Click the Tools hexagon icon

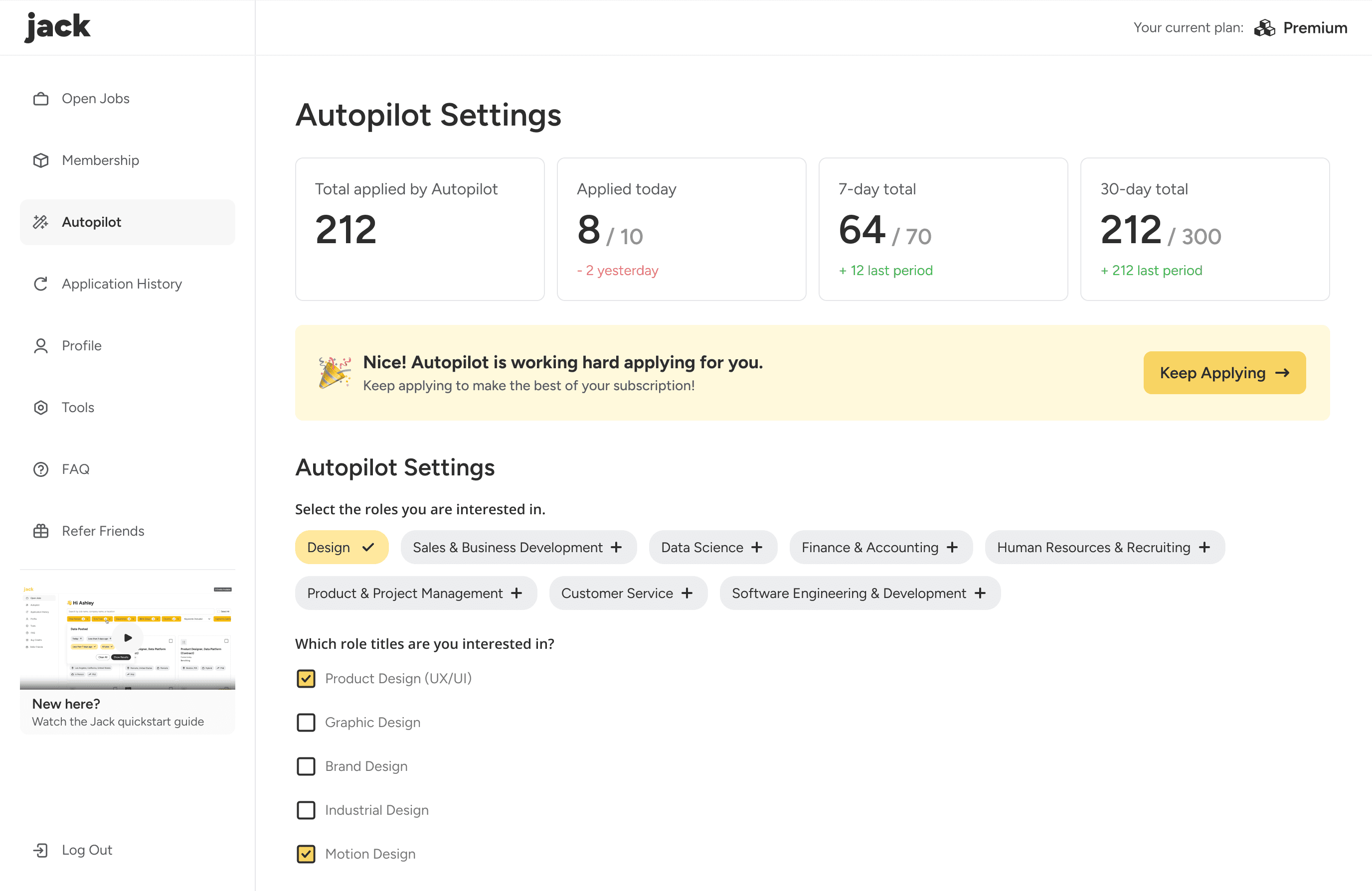tap(40, 408)
